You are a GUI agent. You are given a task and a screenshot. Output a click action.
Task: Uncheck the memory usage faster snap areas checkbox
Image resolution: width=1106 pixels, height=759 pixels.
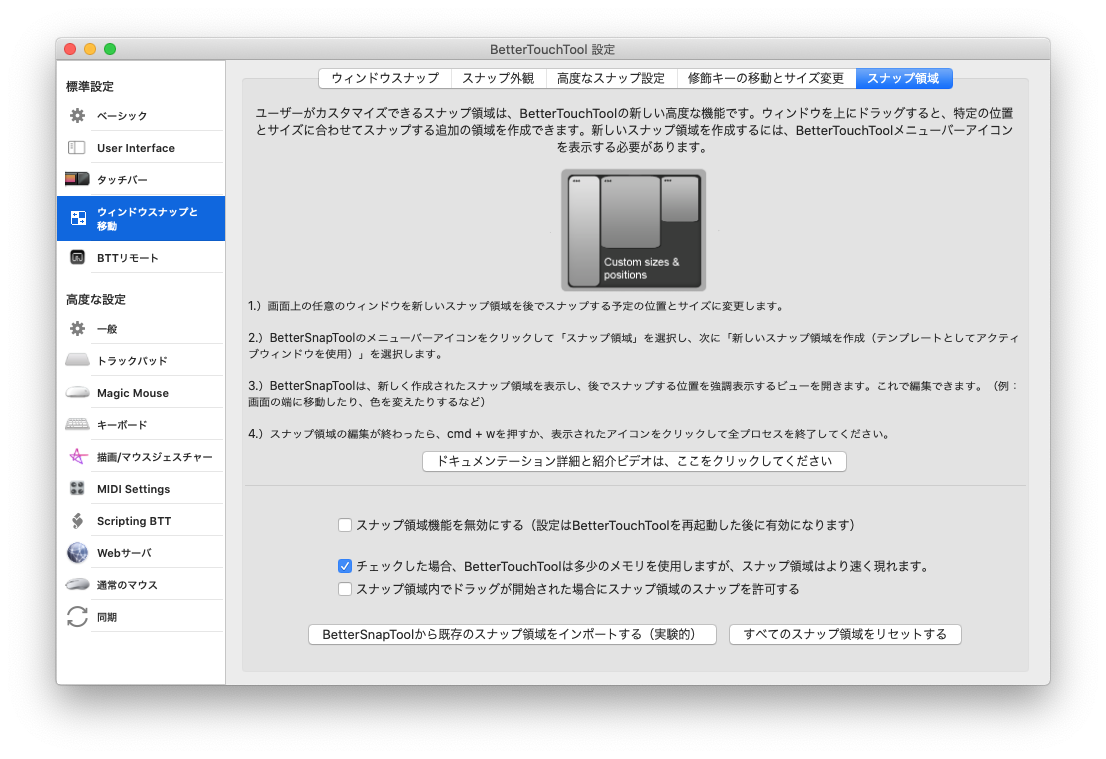pyautogui.click(x=345, y=566)
